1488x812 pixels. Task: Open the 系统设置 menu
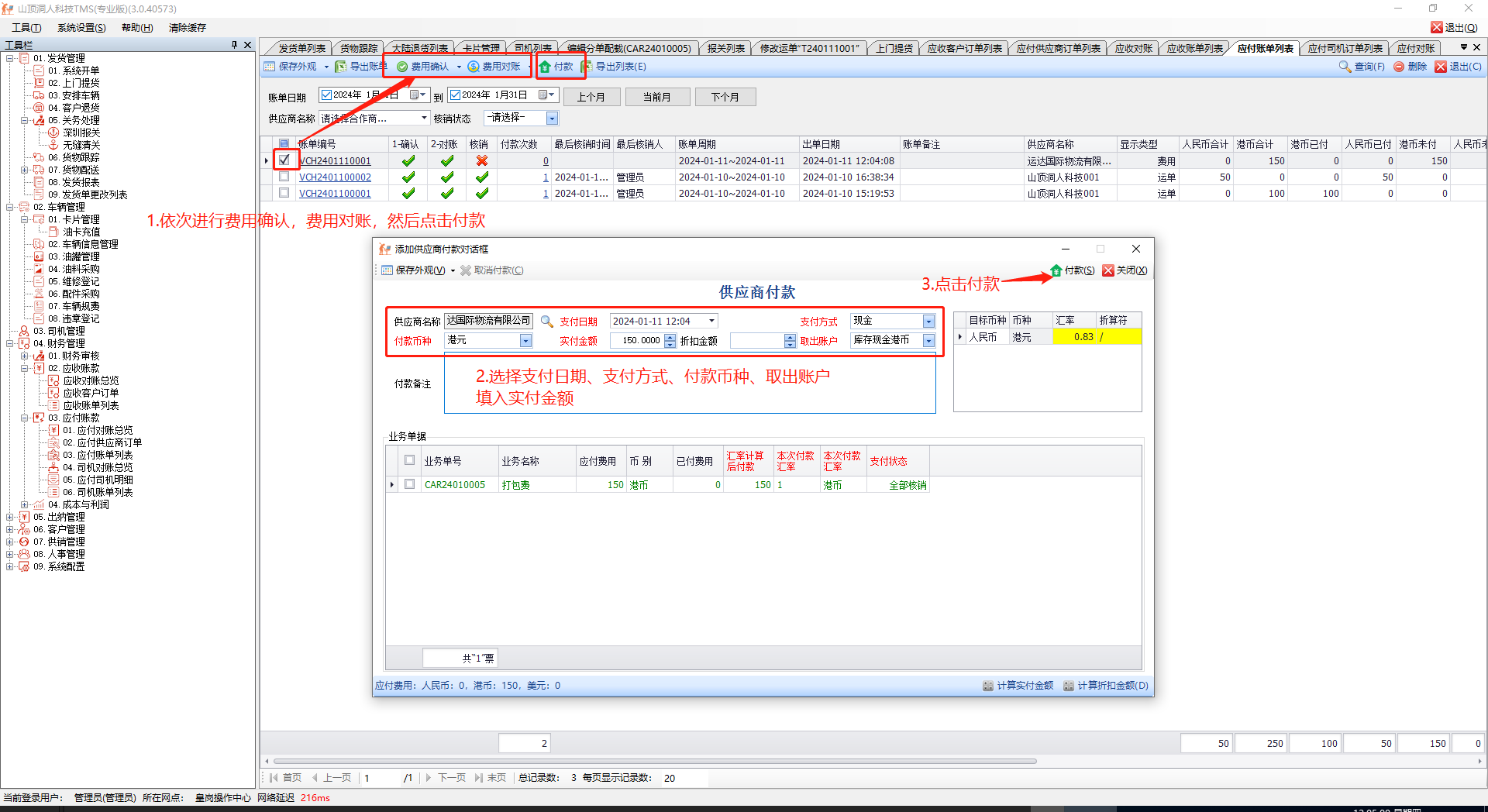click(81, 28)
